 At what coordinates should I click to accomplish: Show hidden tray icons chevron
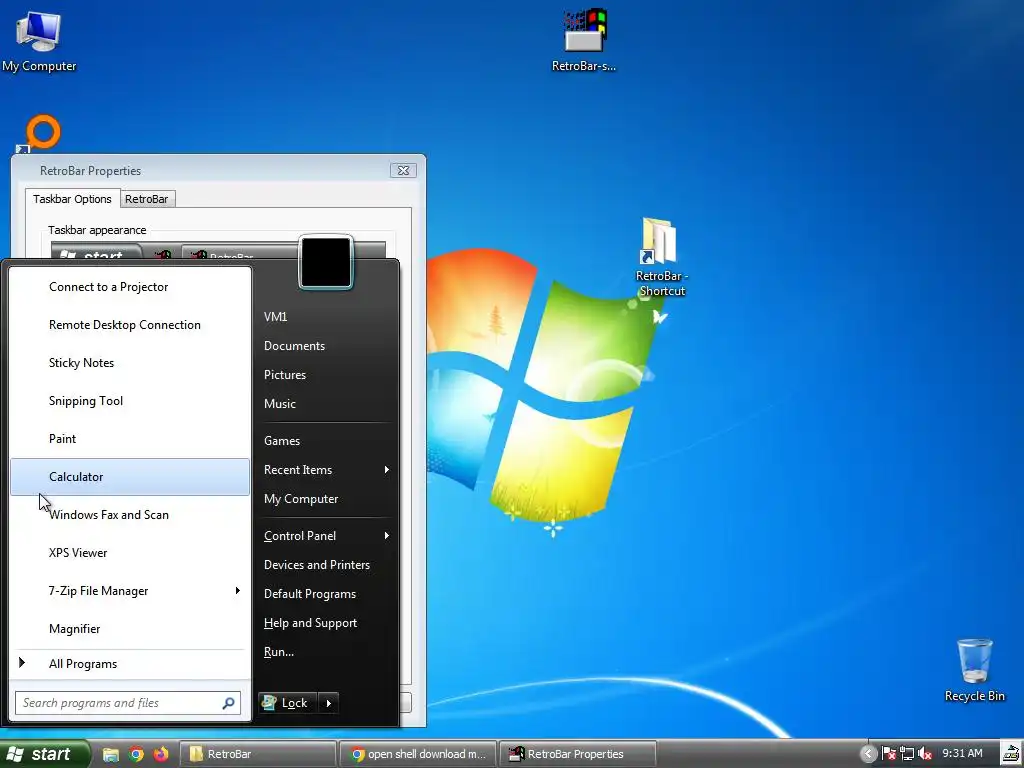[x=868, y=754]
